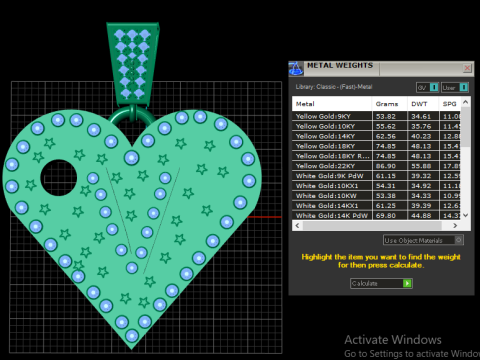Select the Yellow Gold:18KY R... row name
The width and height of the screenshot is (480, 360).
point(332,156)
